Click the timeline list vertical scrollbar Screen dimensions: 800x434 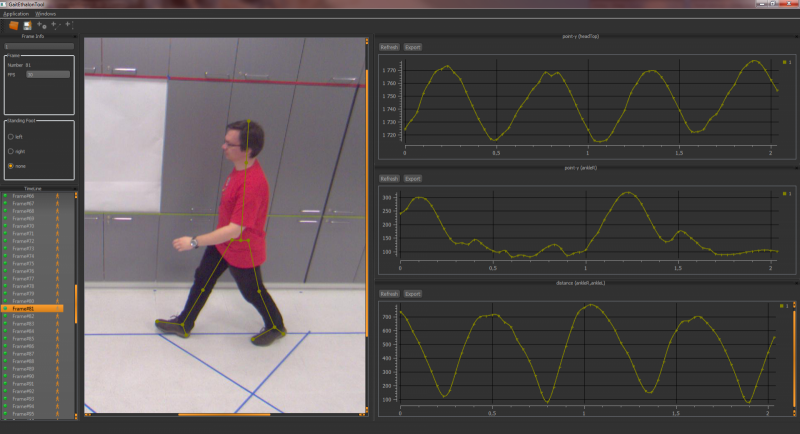[76, 300]
